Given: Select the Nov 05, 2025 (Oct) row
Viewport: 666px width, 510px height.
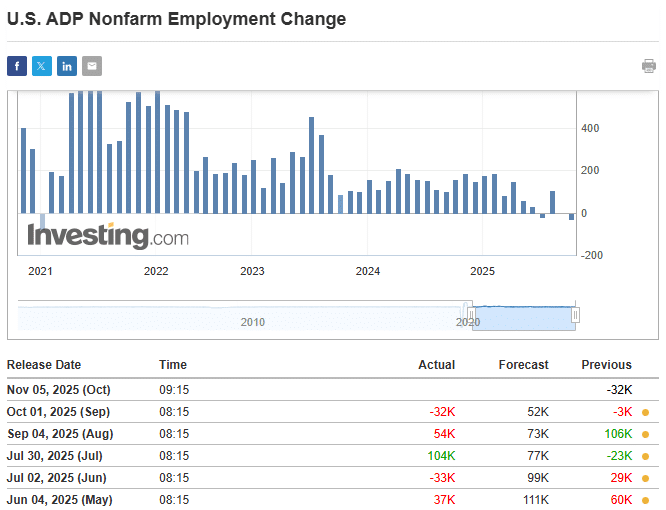Looking at the screenshot, I should coord(58,390).
